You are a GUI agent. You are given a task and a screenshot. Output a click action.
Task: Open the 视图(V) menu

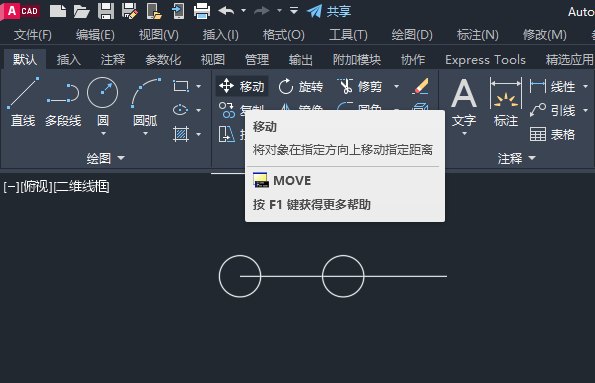coord(158,35)
